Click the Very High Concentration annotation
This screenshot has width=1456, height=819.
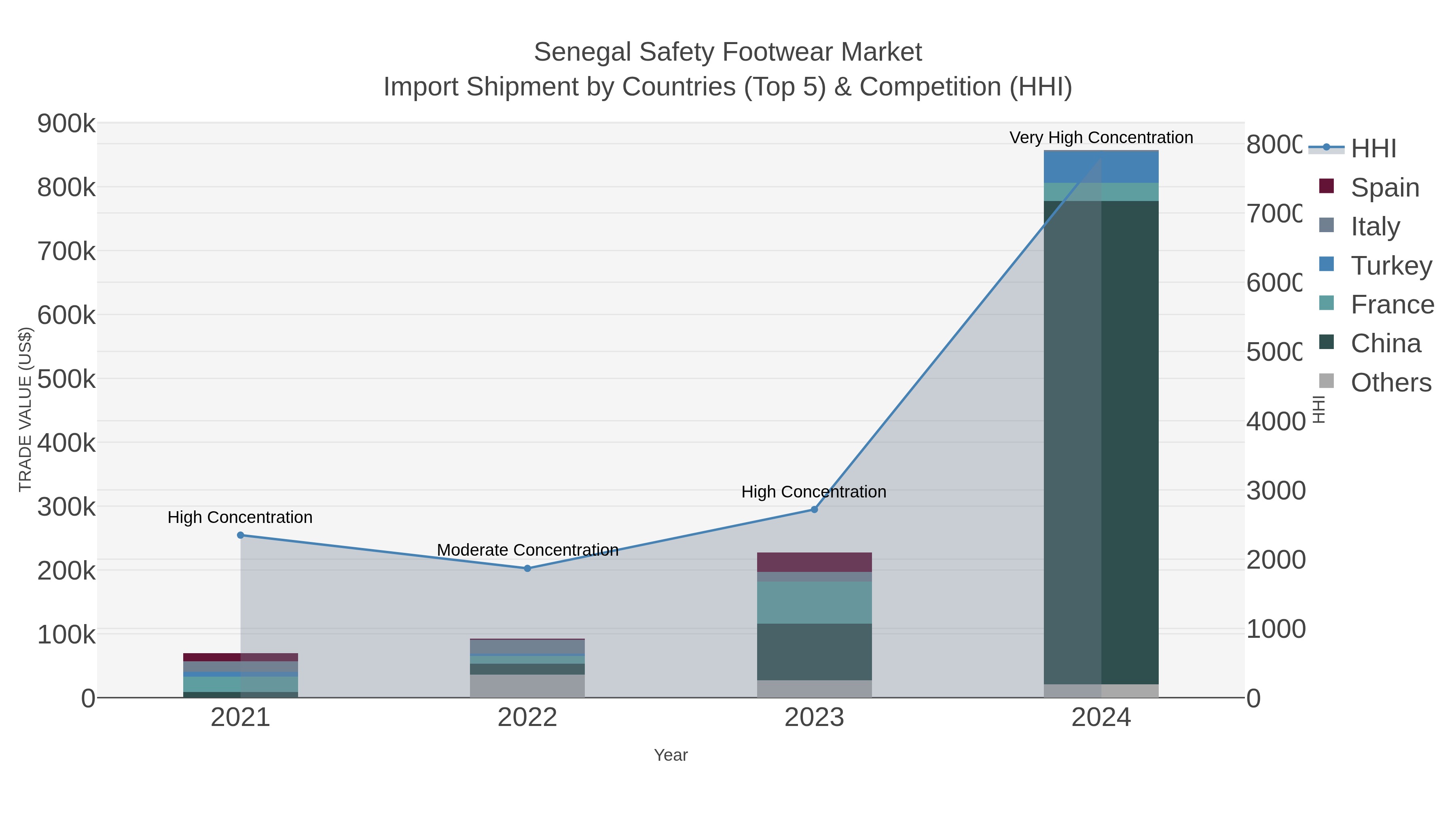1101,138
